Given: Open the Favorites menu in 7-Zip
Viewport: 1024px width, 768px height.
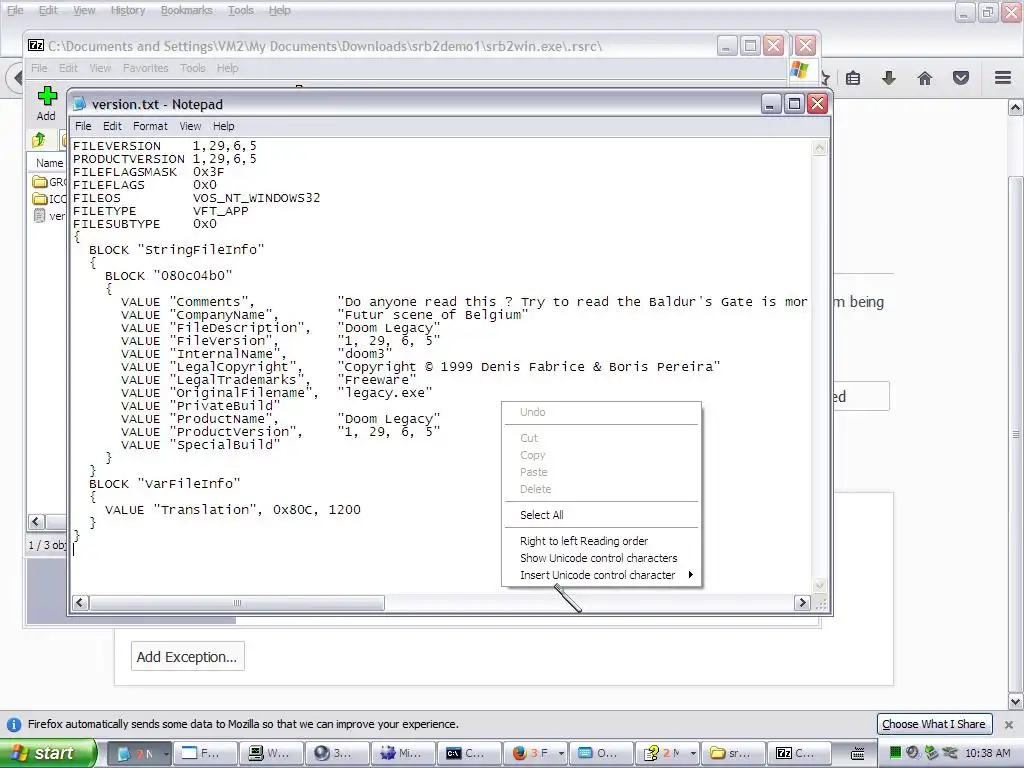Looking at the screenshot, I should [146, 68].
